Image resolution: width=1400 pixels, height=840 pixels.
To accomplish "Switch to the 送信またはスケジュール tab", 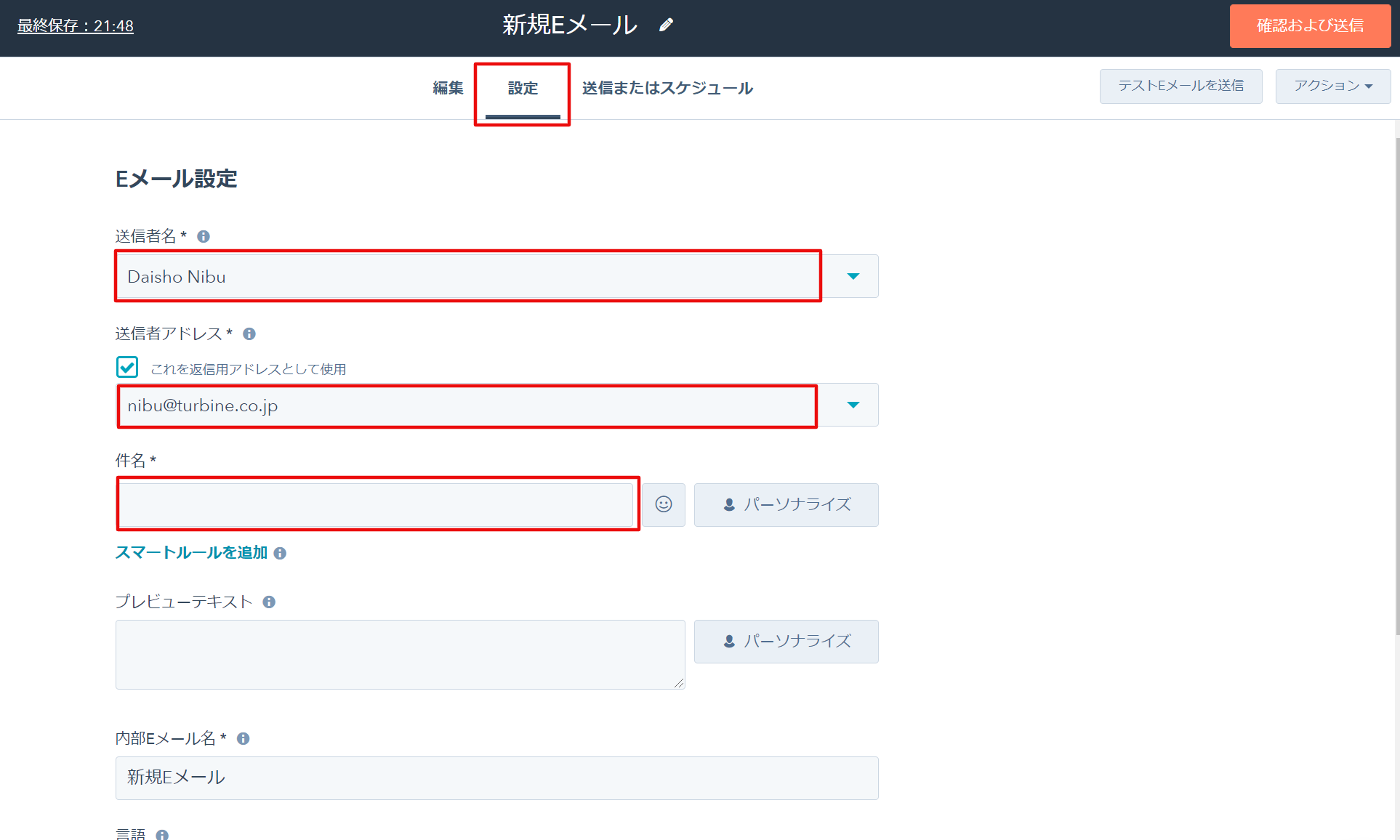I will (667, 88).
